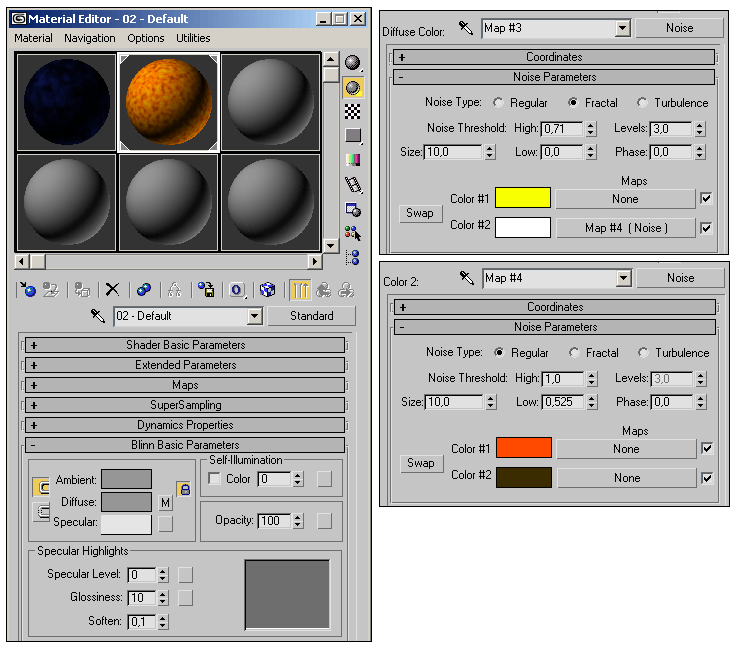Click Reset Map/Mtl X icon
Image resolution: width=736 pixels, height=648 pixels.
coord(113,289)
